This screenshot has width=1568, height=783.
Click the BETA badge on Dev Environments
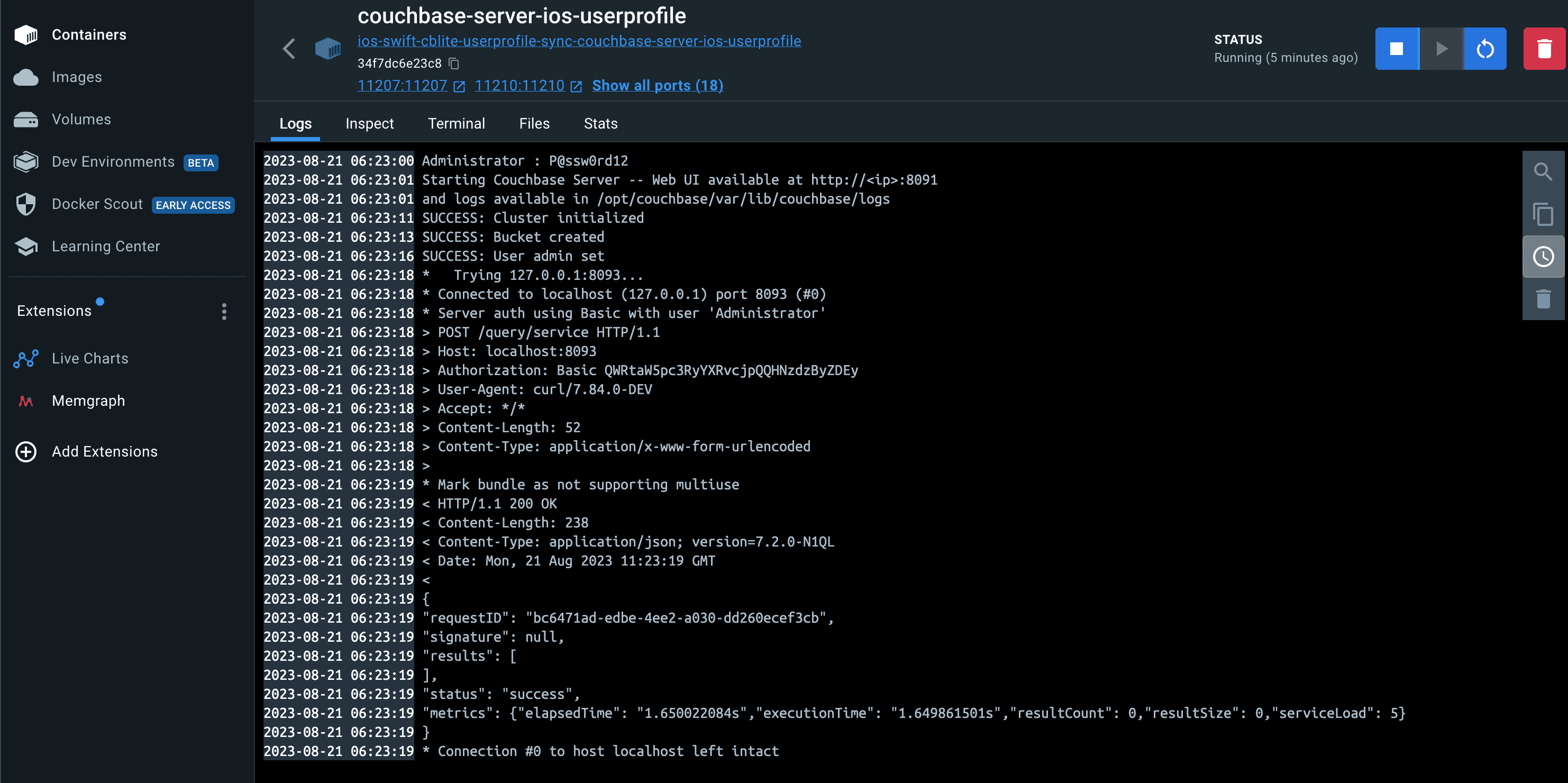click(201, 162)
